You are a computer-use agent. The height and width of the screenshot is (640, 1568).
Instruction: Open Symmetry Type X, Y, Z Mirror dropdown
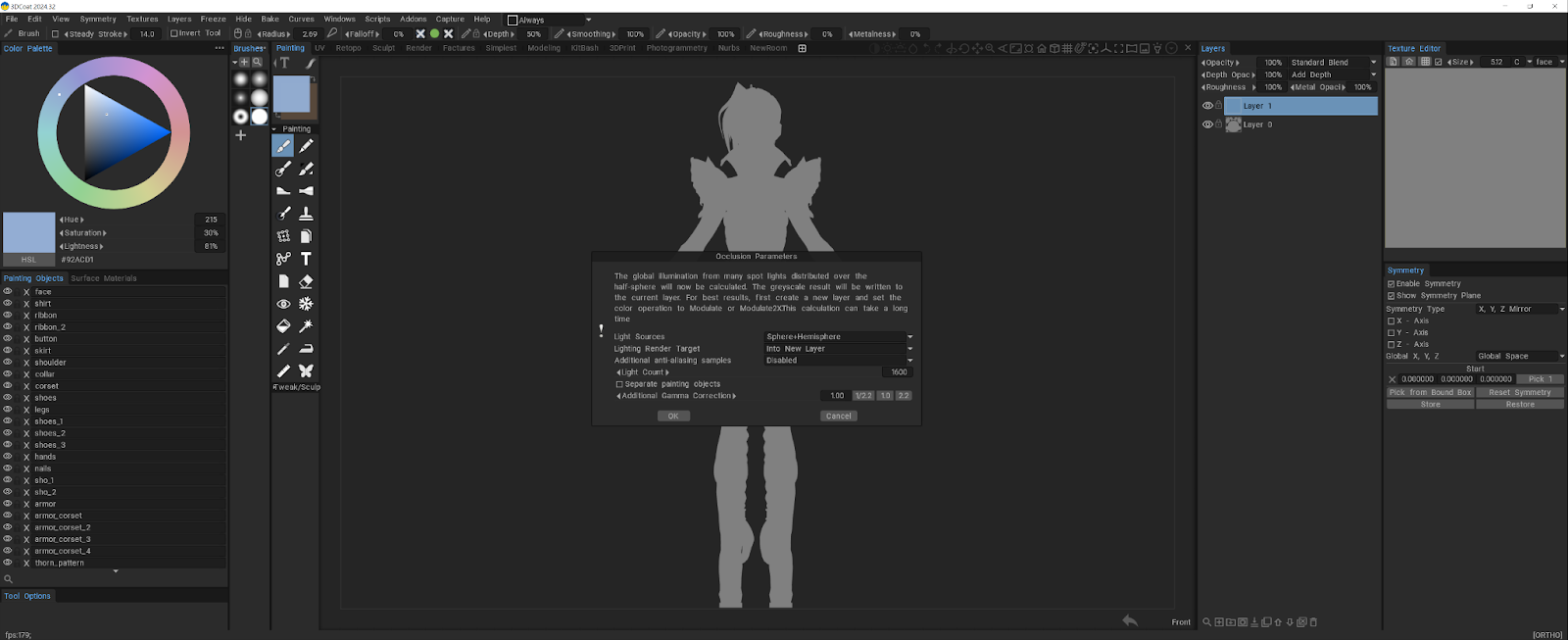click(x=1521, y=309)
